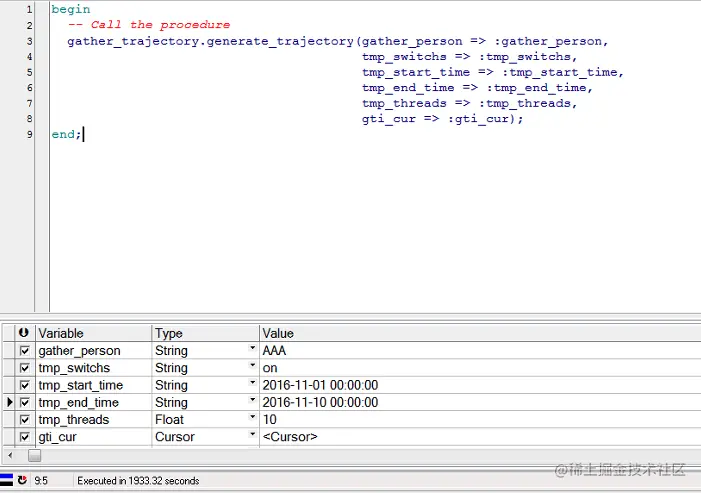Open Float type dropdown for tmp_threads
Screen dimensions: 701x493
click(x=253, y=417)
